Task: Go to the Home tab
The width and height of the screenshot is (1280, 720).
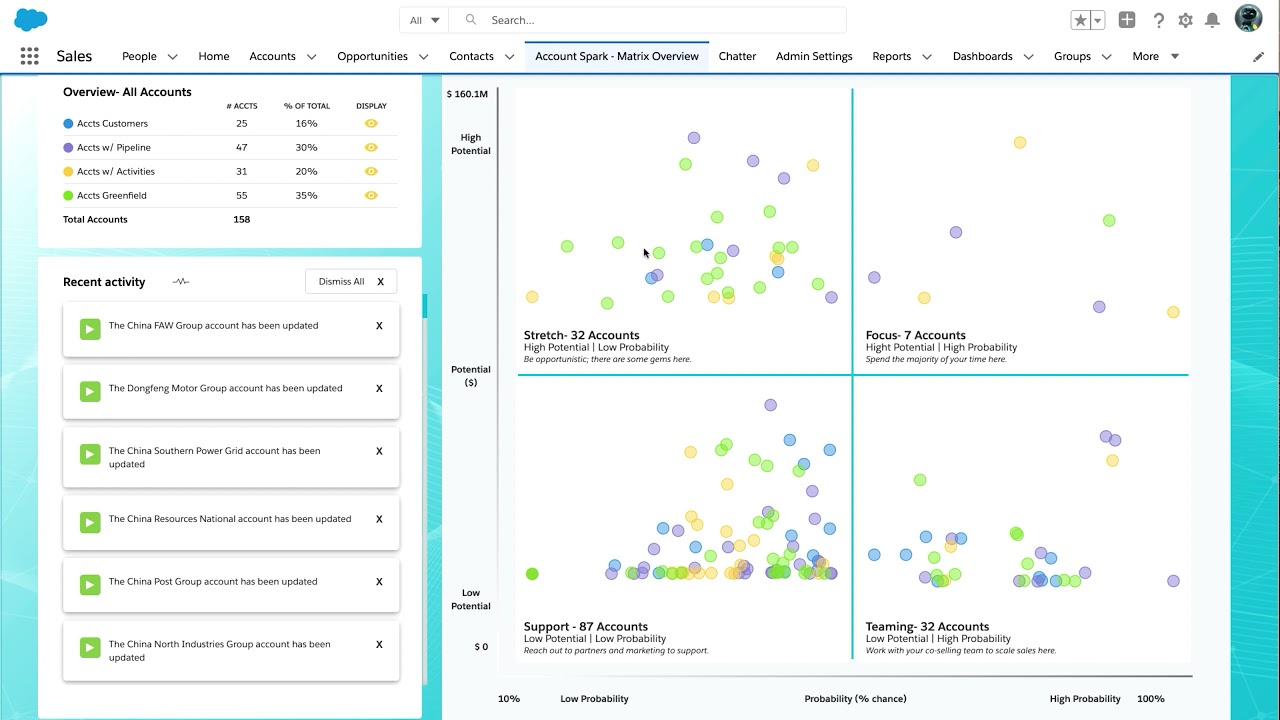Action: pyautogui.click(x=214, y=57)
